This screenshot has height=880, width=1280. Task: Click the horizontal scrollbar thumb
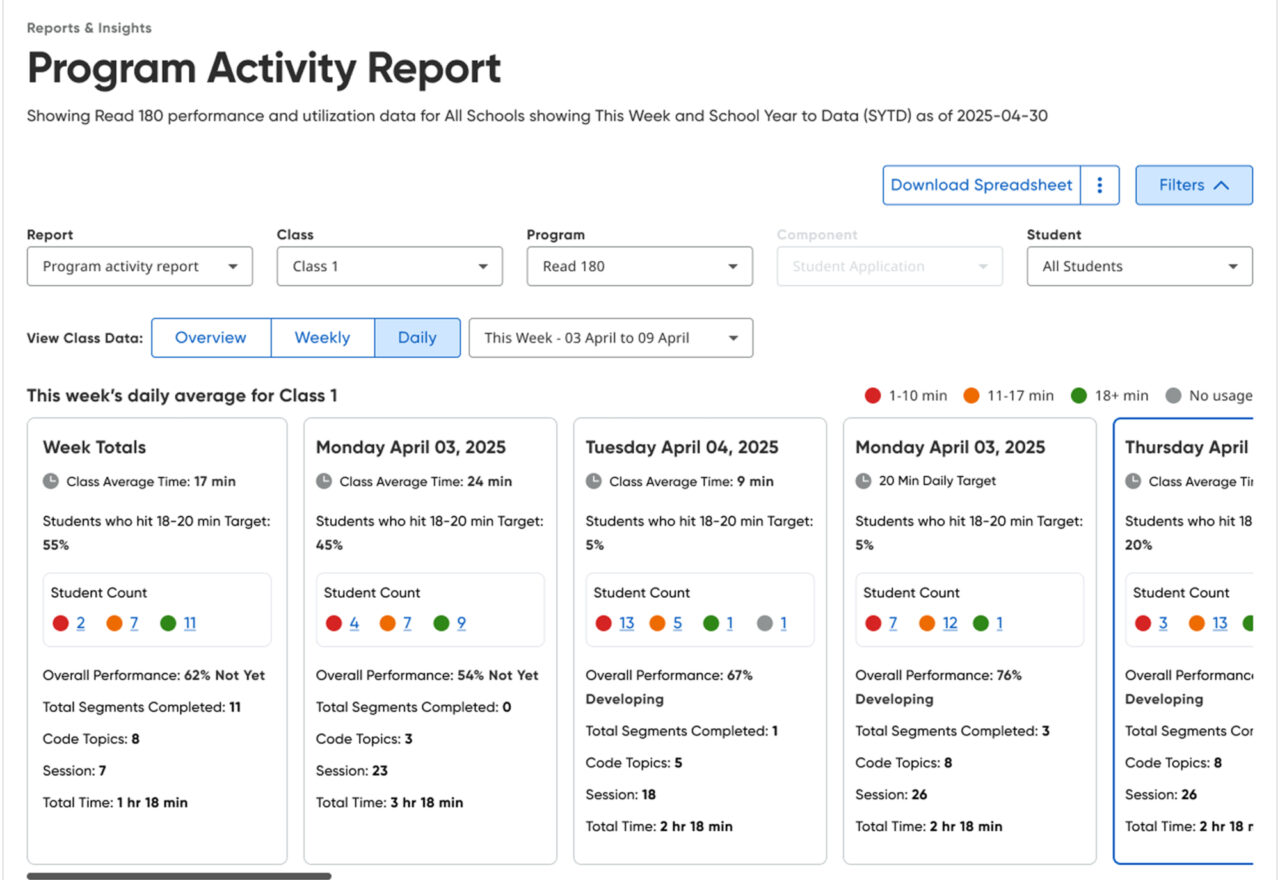coord(179,876)
